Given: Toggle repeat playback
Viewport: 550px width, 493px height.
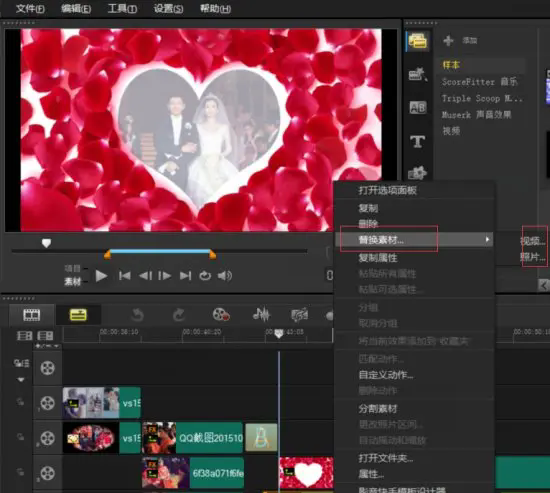Looking at the screenshot, I should [205, 276].
